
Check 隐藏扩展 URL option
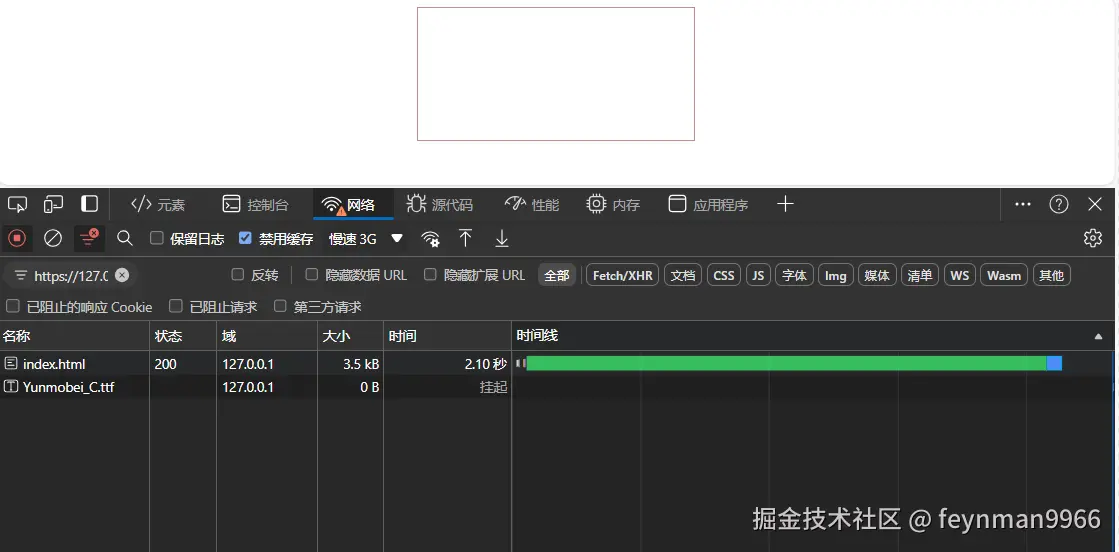(x=430, y=274)
